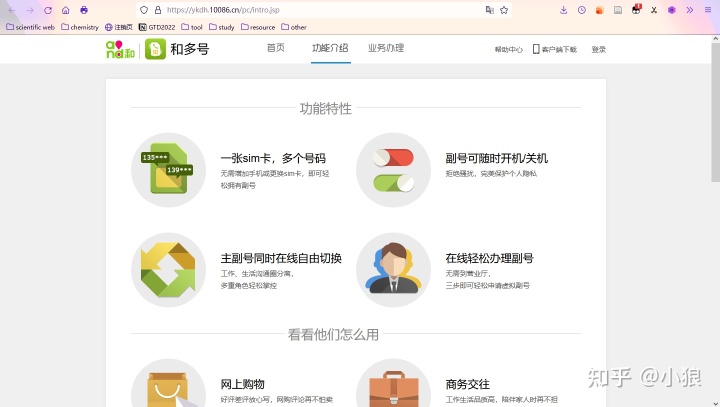
Task: Click the green-yellow switching arrows icon
Action: (x=168, y=270)
